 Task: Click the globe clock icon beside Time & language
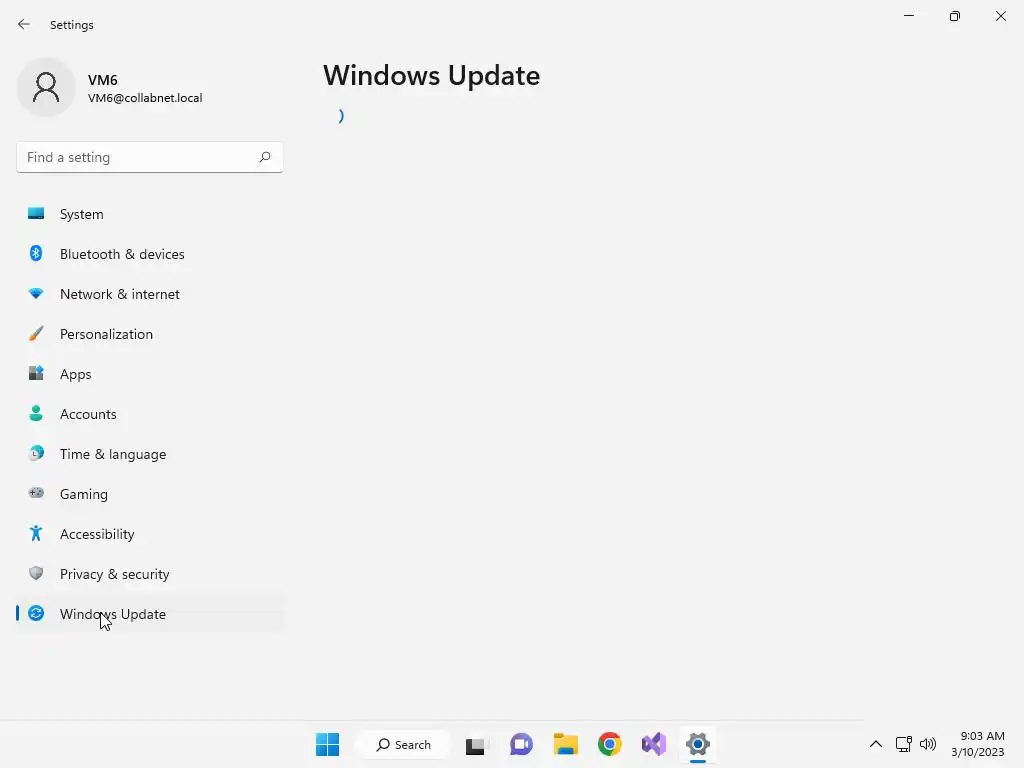36,453
